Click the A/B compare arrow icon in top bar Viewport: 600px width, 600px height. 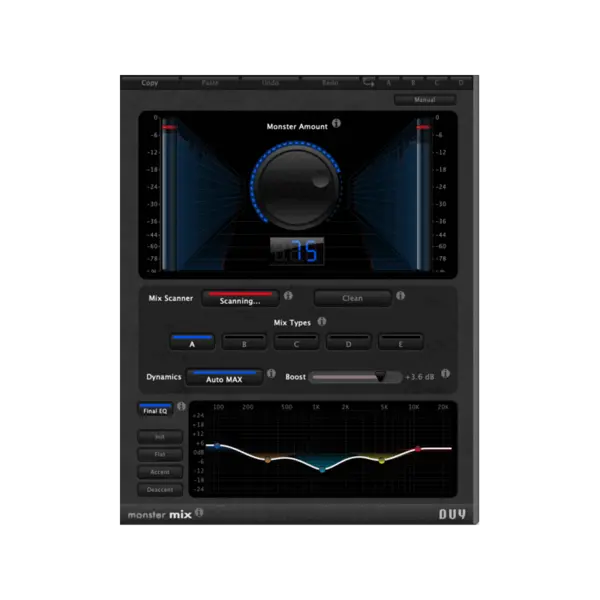click(x=368, y=82)
